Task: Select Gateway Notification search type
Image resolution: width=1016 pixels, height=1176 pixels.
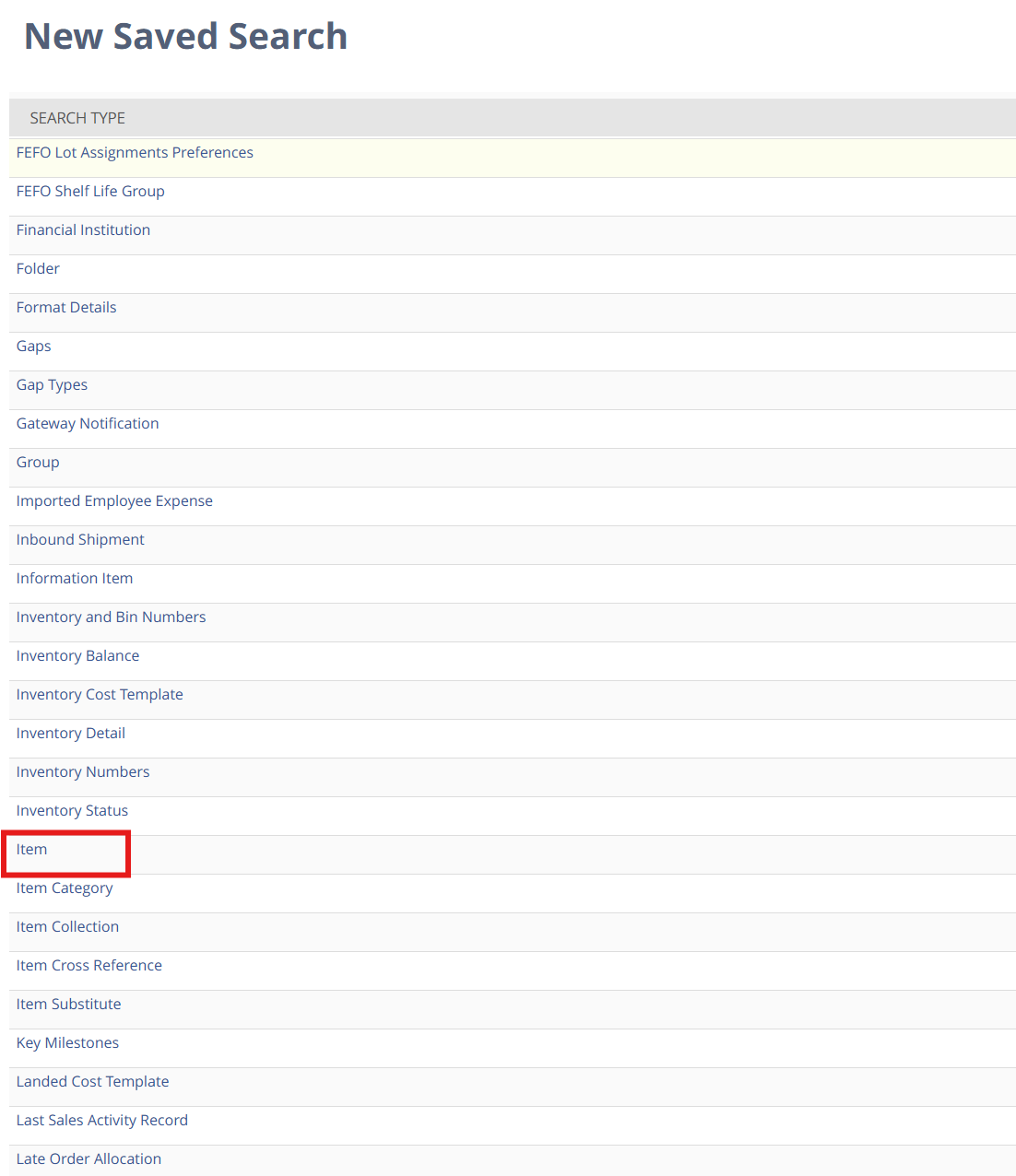Action: [88, 424]
